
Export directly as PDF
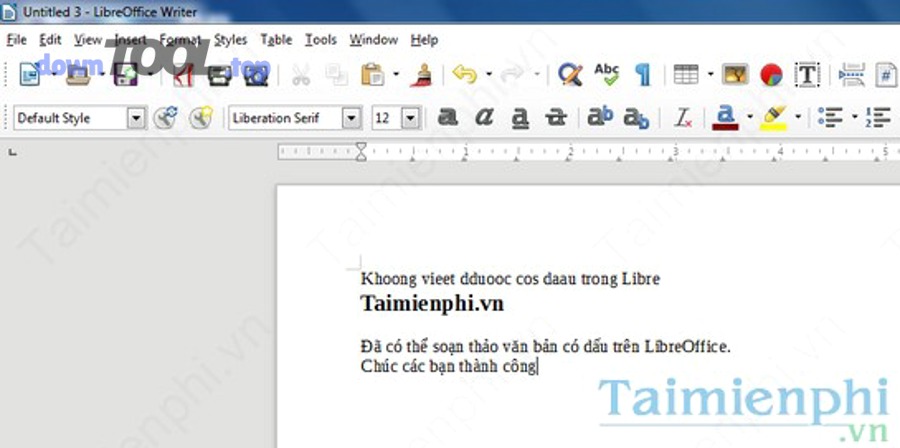pyautogui.click(x=183, y=74)
